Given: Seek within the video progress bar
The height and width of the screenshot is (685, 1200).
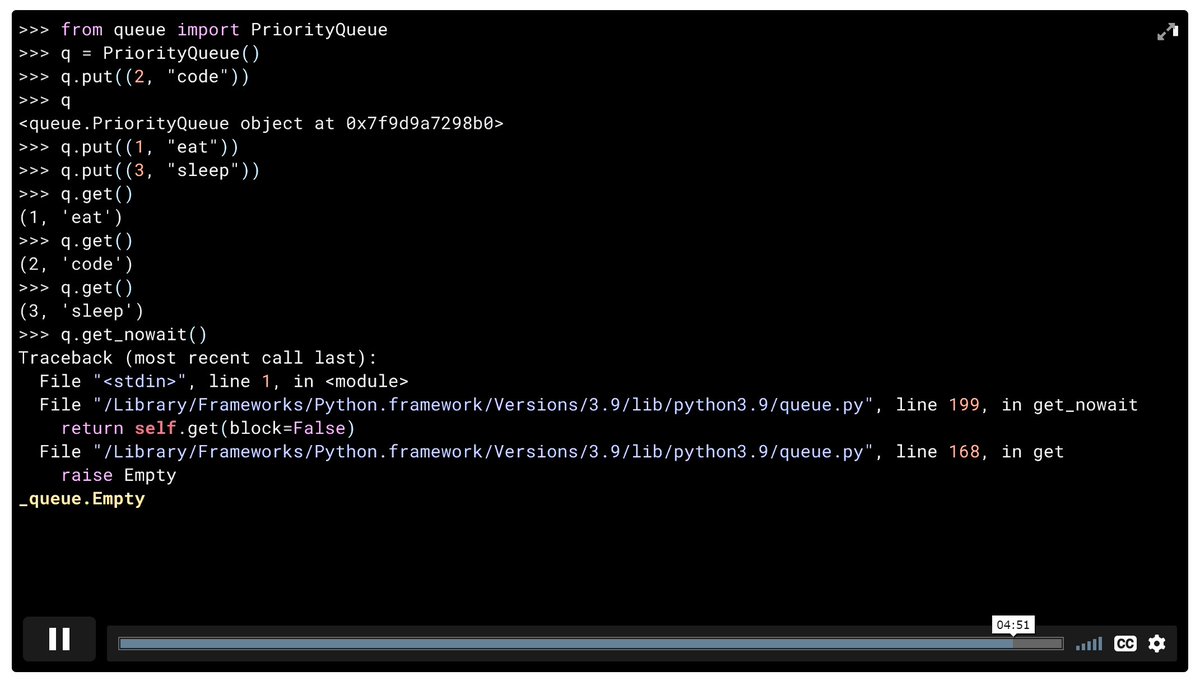Looking at the screenshot, I should (x=590, y=644).
